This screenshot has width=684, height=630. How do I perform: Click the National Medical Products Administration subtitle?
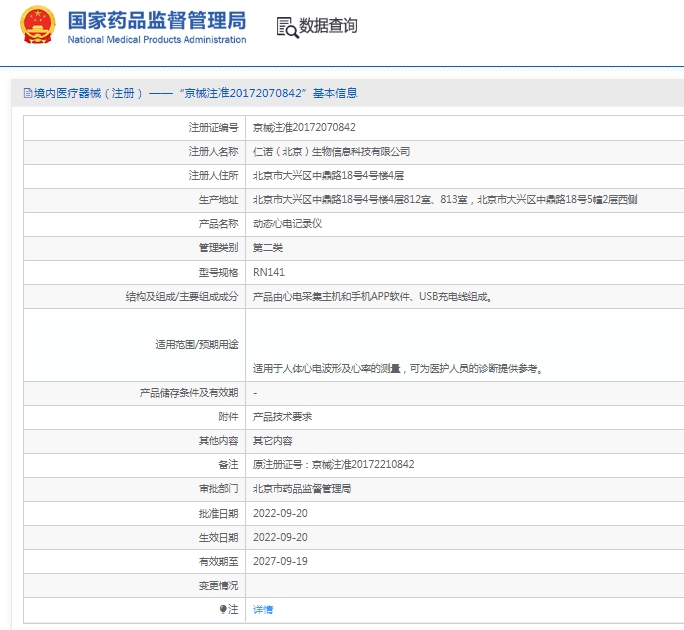(x=157, y=40)
